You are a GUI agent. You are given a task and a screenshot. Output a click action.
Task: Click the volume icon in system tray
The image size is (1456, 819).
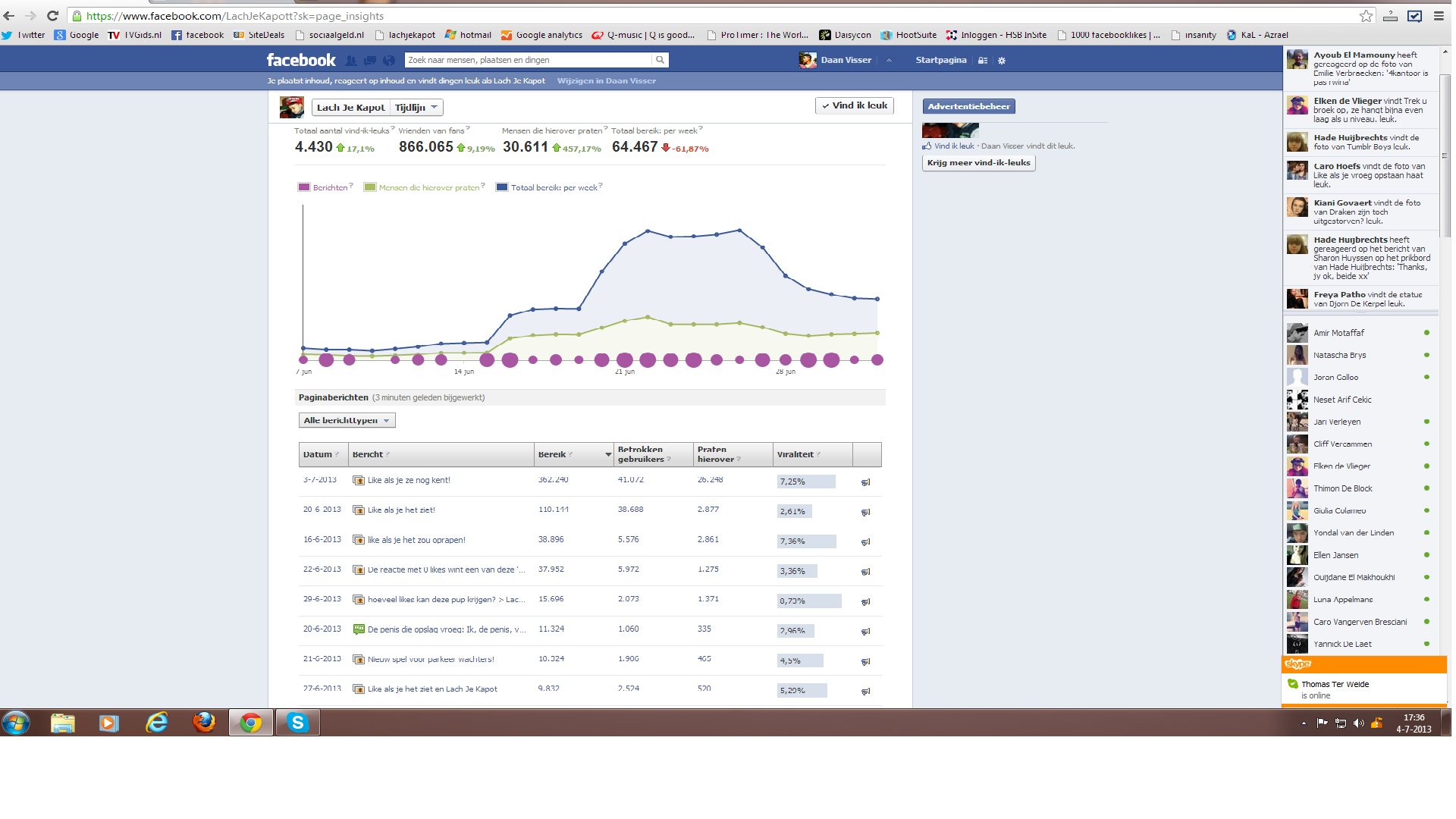1358,723
